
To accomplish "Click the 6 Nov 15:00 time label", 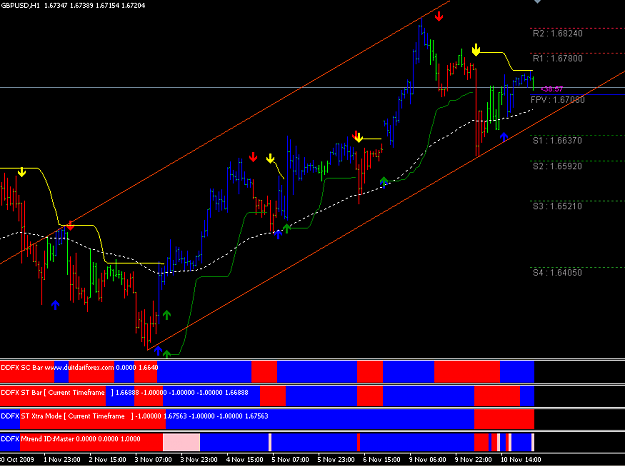I will [382, 460].
